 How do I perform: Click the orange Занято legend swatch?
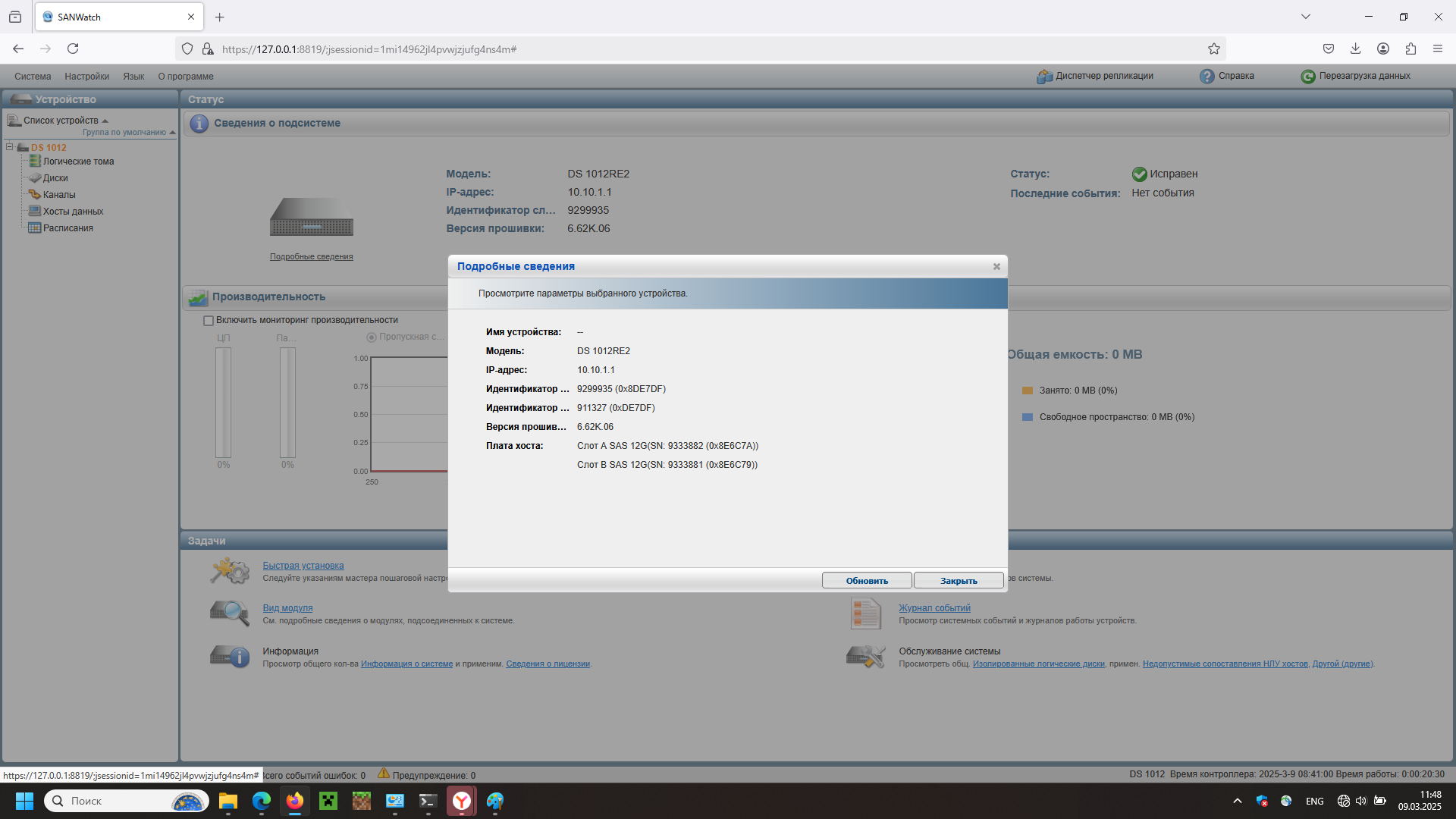pyautogui.click(x=1028, y=391)
